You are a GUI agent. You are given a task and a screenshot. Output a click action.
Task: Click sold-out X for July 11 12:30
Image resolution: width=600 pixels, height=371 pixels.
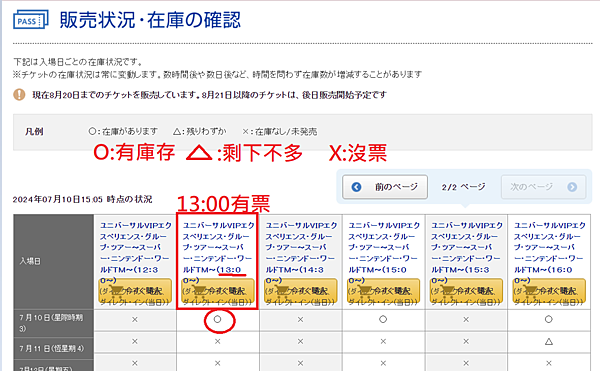click(x=135, y=342)
